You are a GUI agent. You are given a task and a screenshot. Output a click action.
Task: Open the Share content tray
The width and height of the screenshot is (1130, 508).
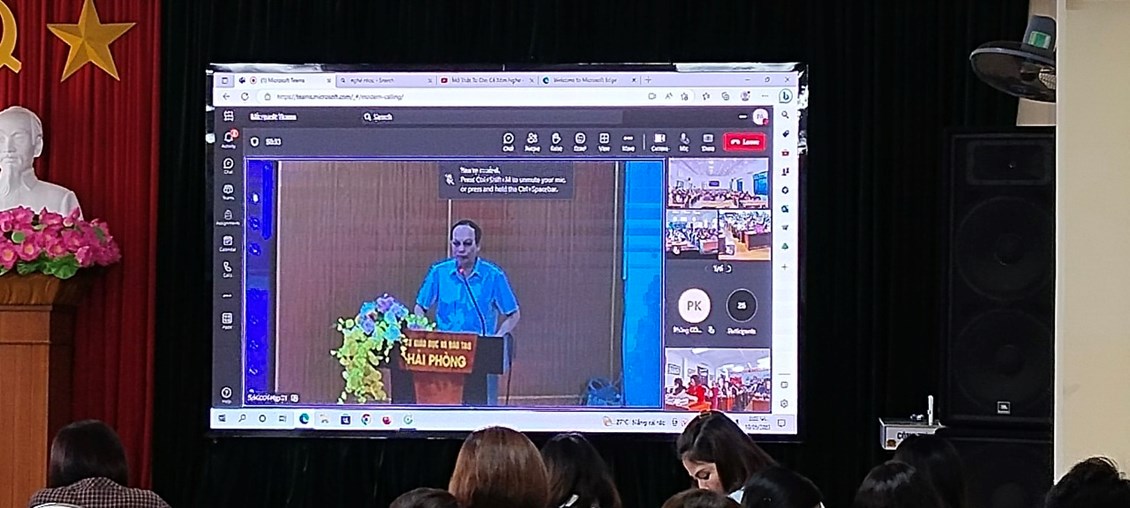tap(708, 141)
